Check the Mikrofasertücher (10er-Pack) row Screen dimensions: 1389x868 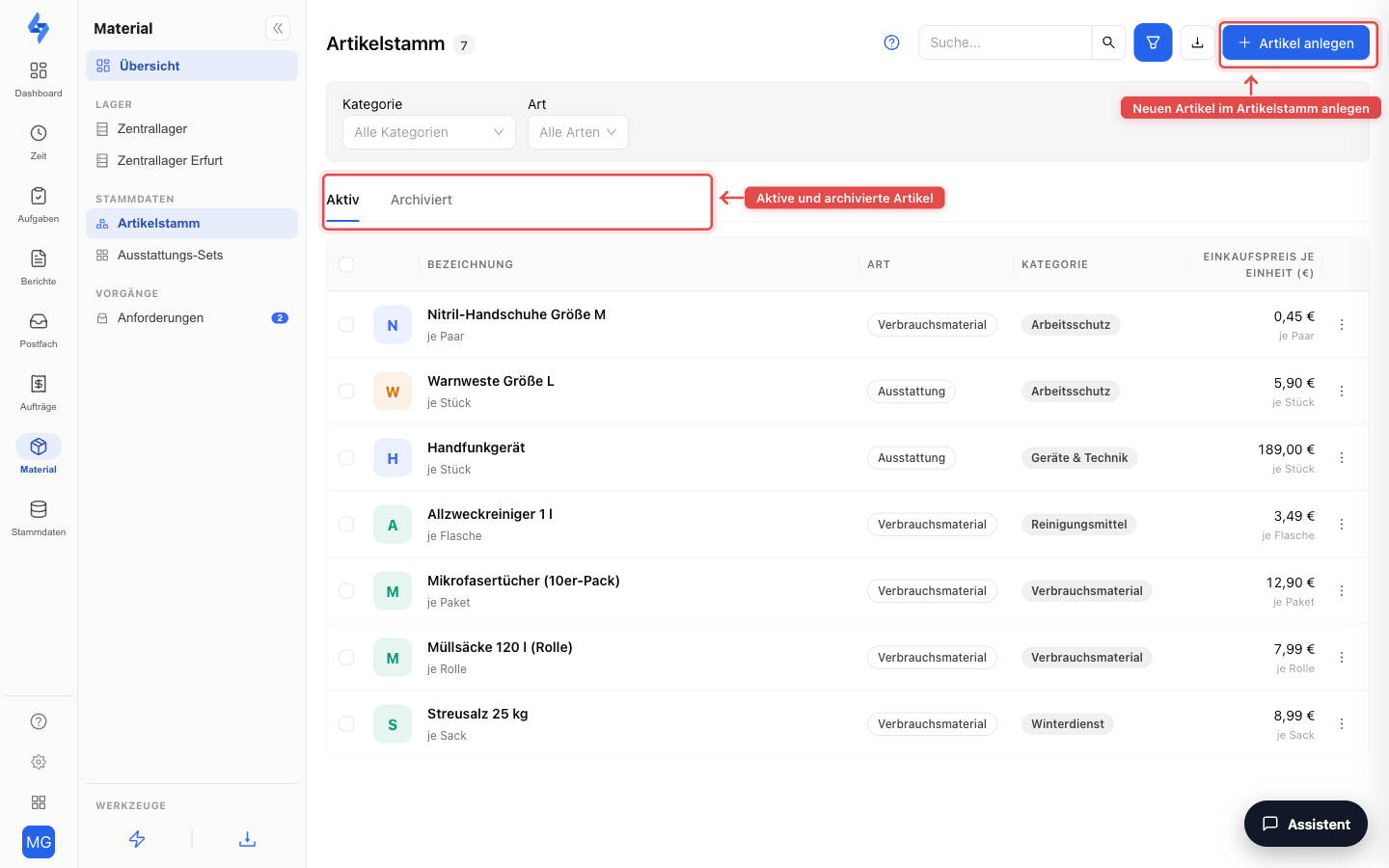pyautogui.click(x=346, y=591)
